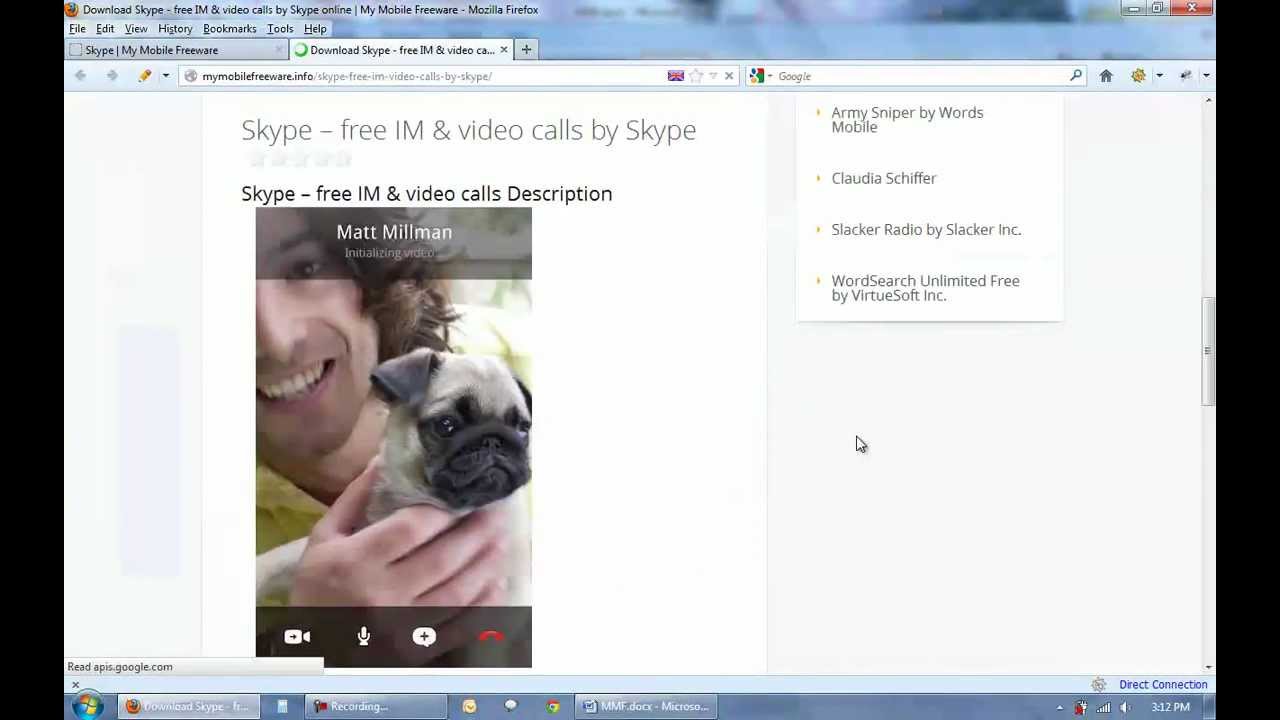Open the URL history dropdown arrow
The width and height of the screenshot is (1280, 720).
click(713, 76)
